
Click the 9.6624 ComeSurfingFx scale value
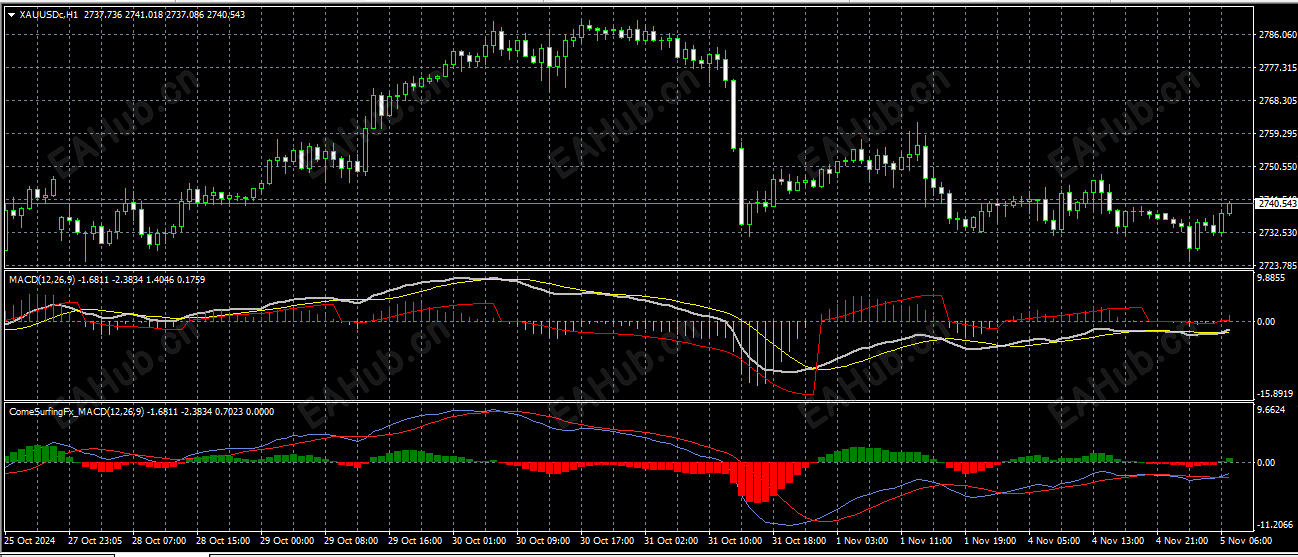coord(1272,410)
